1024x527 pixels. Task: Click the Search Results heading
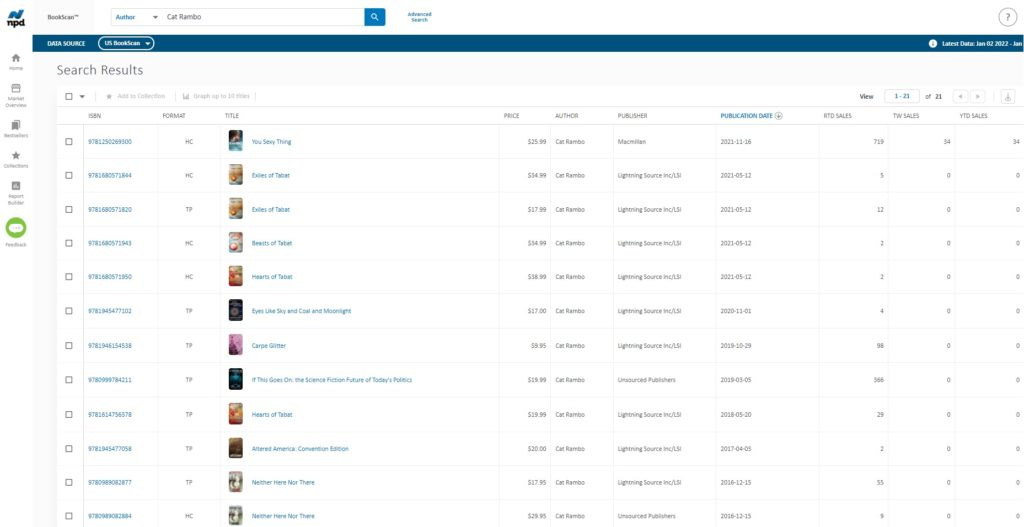(x=100, y=70)
